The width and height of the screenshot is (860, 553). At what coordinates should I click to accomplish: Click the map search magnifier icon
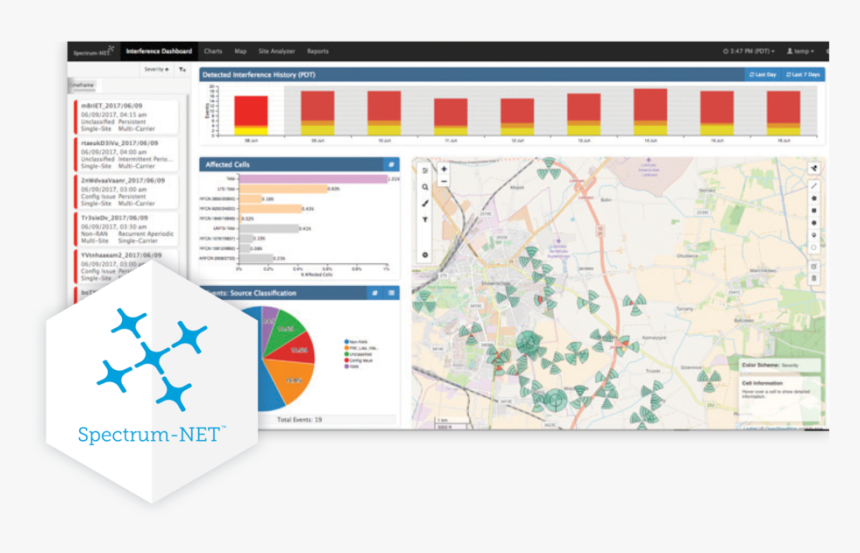coord(425,187)
